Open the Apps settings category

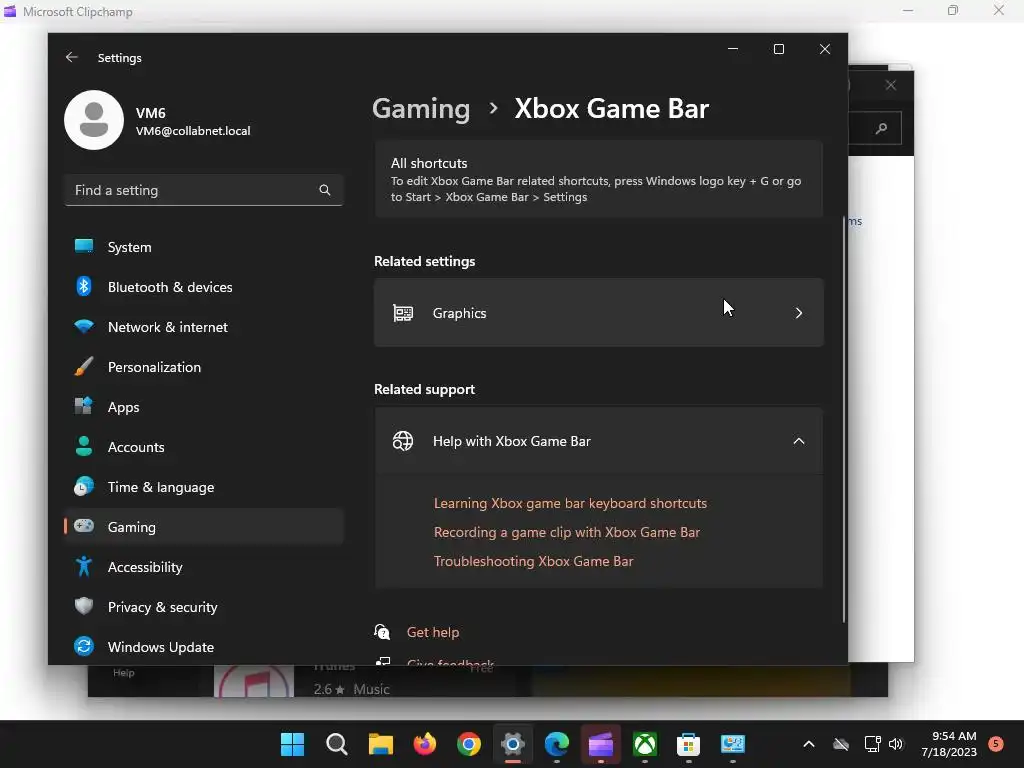(x=204, y=407)
